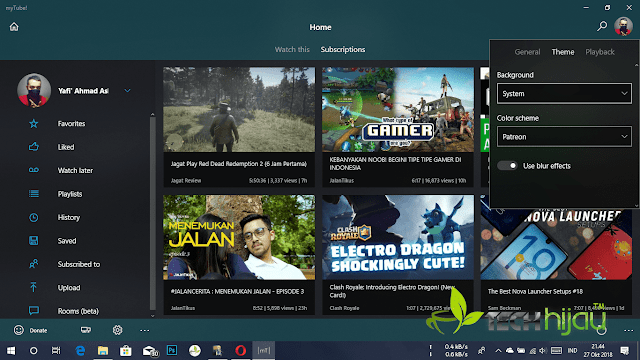The height and width of the screenshot is (360, 640).
Task: Click the KEBANYAKAN NOOB! video title
Action: 395,164
